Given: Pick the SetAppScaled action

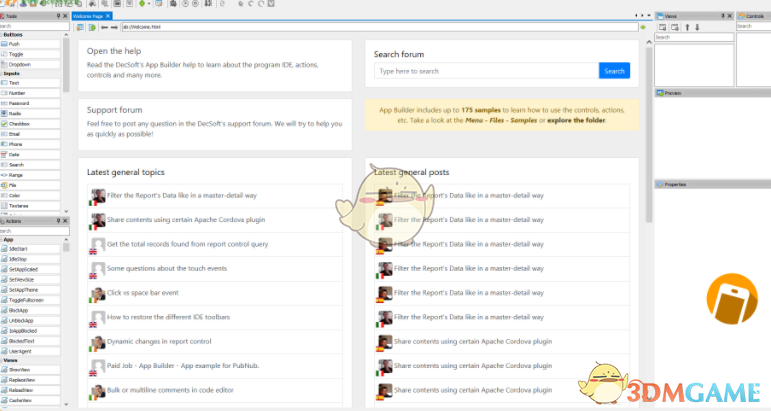Looking at the screenshot, I should pos(30,269).
